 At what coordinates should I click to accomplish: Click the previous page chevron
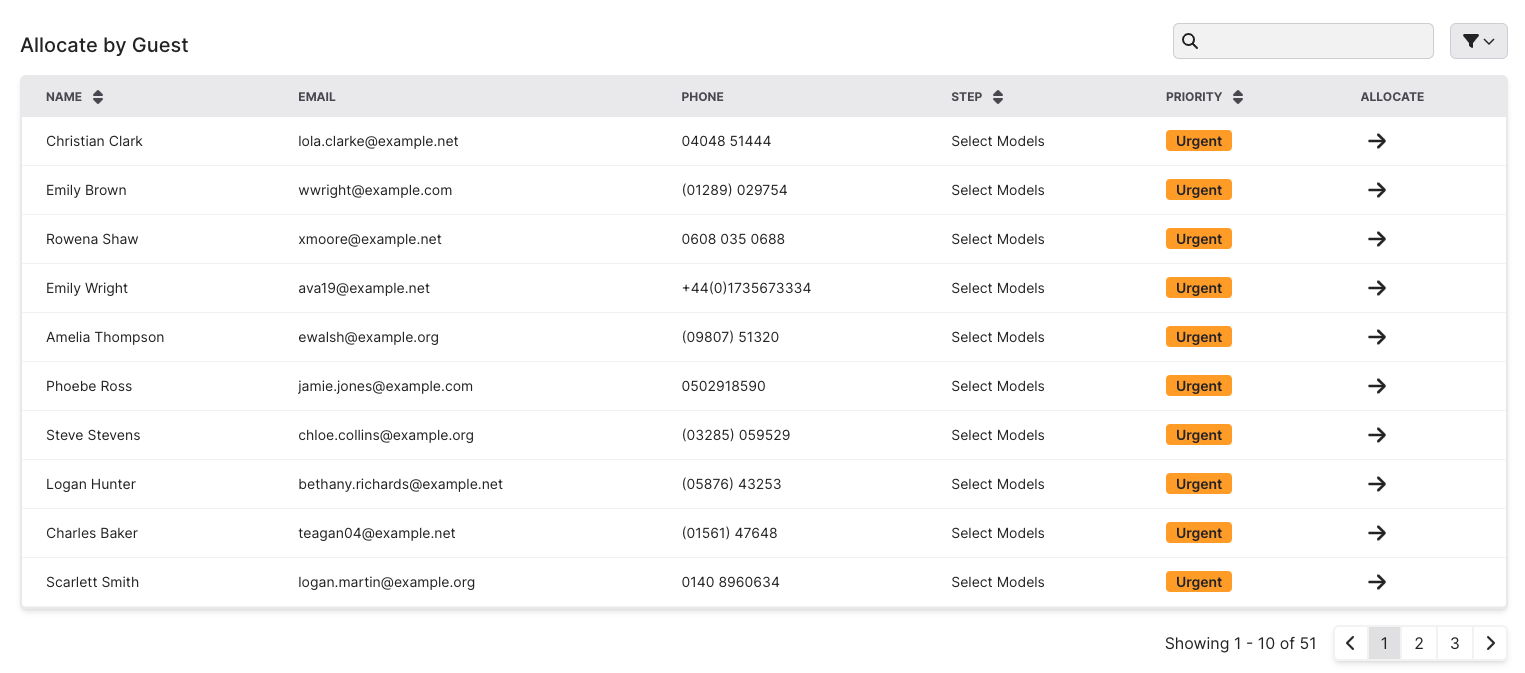click(1350, 643)
